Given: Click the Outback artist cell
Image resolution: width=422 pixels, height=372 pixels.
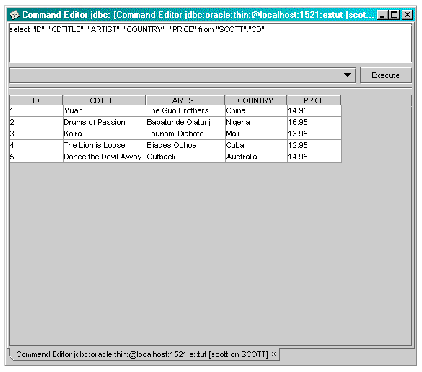Looking at the screenshot, I should (x=185, y=157).
